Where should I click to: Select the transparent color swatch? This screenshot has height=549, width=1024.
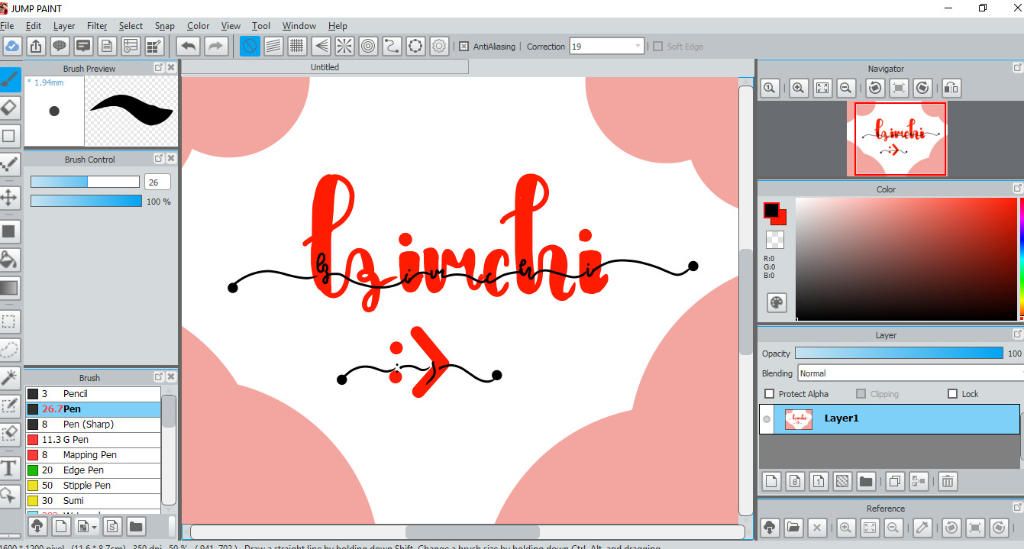click(x=775, y=240)
